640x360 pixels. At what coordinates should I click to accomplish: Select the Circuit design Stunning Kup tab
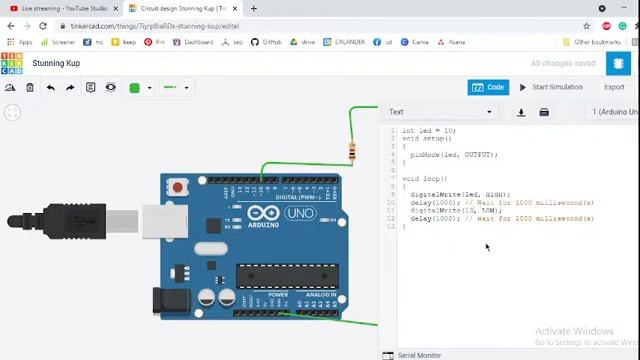pyautogui.click(x=179, y=9)
